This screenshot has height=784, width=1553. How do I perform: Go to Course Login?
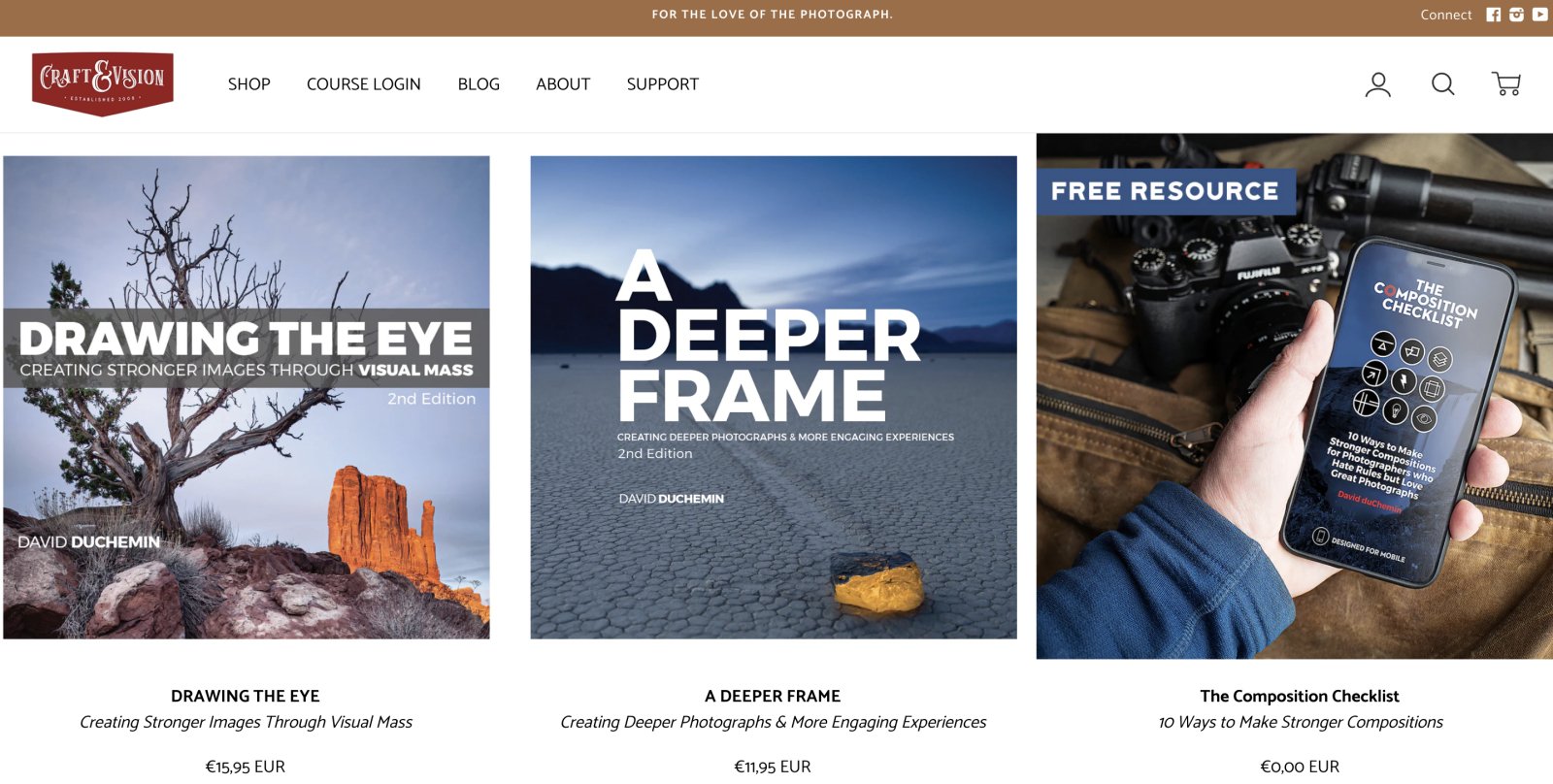coord(364,84)
